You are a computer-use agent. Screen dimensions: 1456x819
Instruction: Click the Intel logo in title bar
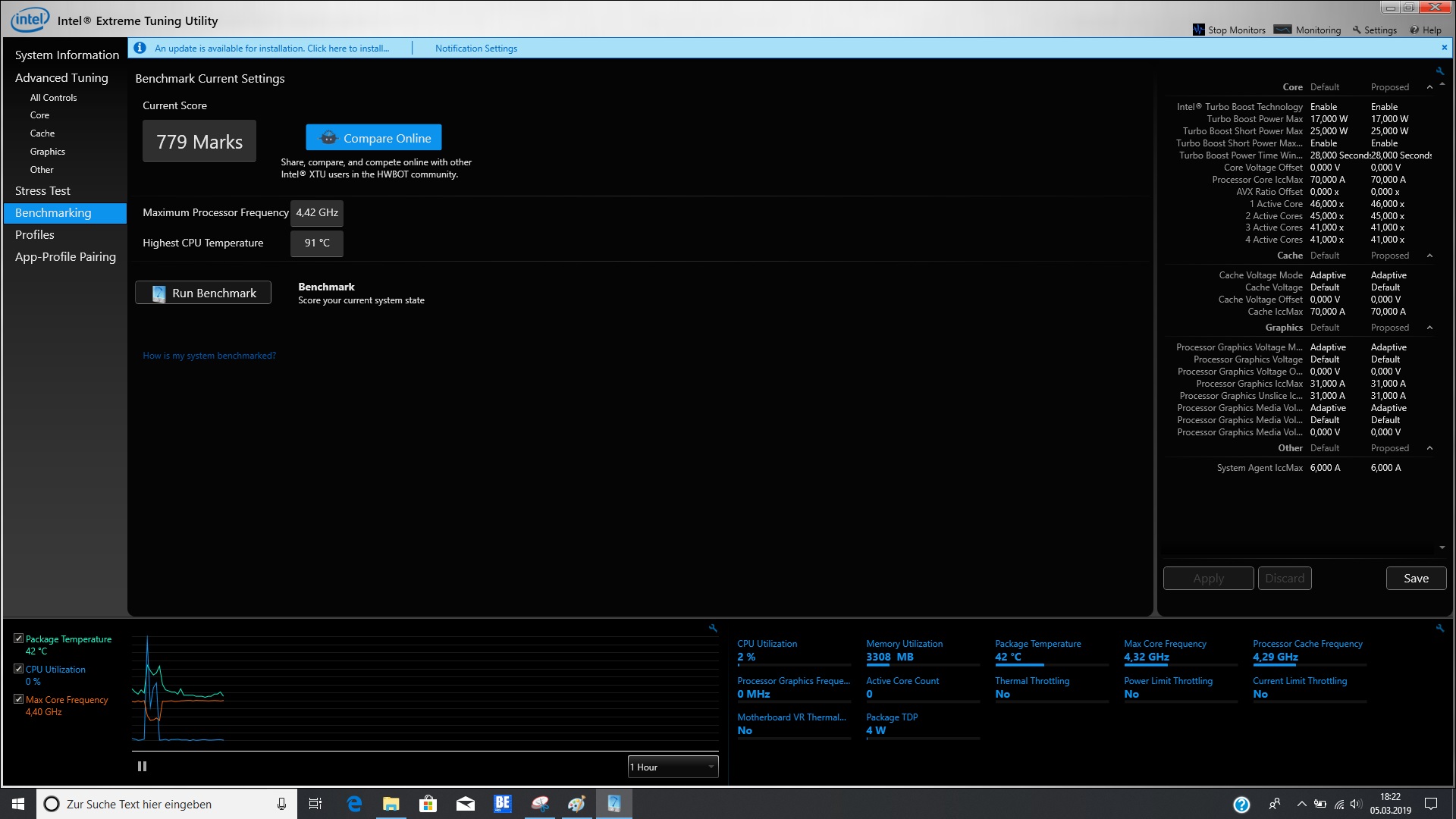click(30, 20)
